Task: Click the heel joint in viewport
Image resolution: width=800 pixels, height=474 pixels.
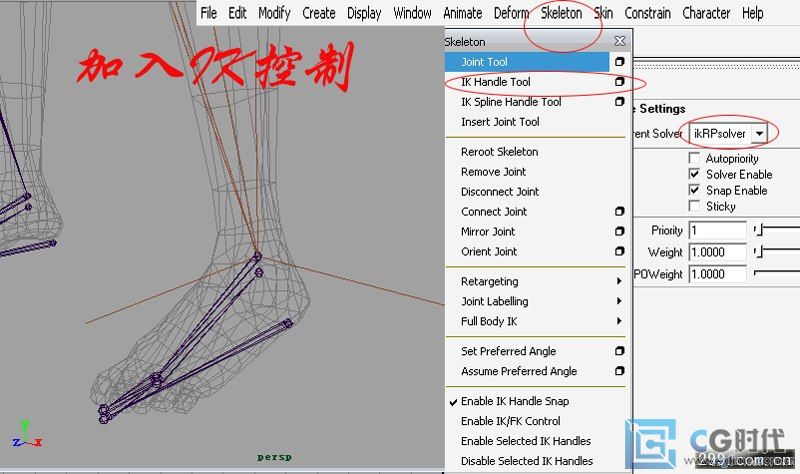Action: point(287,323)
